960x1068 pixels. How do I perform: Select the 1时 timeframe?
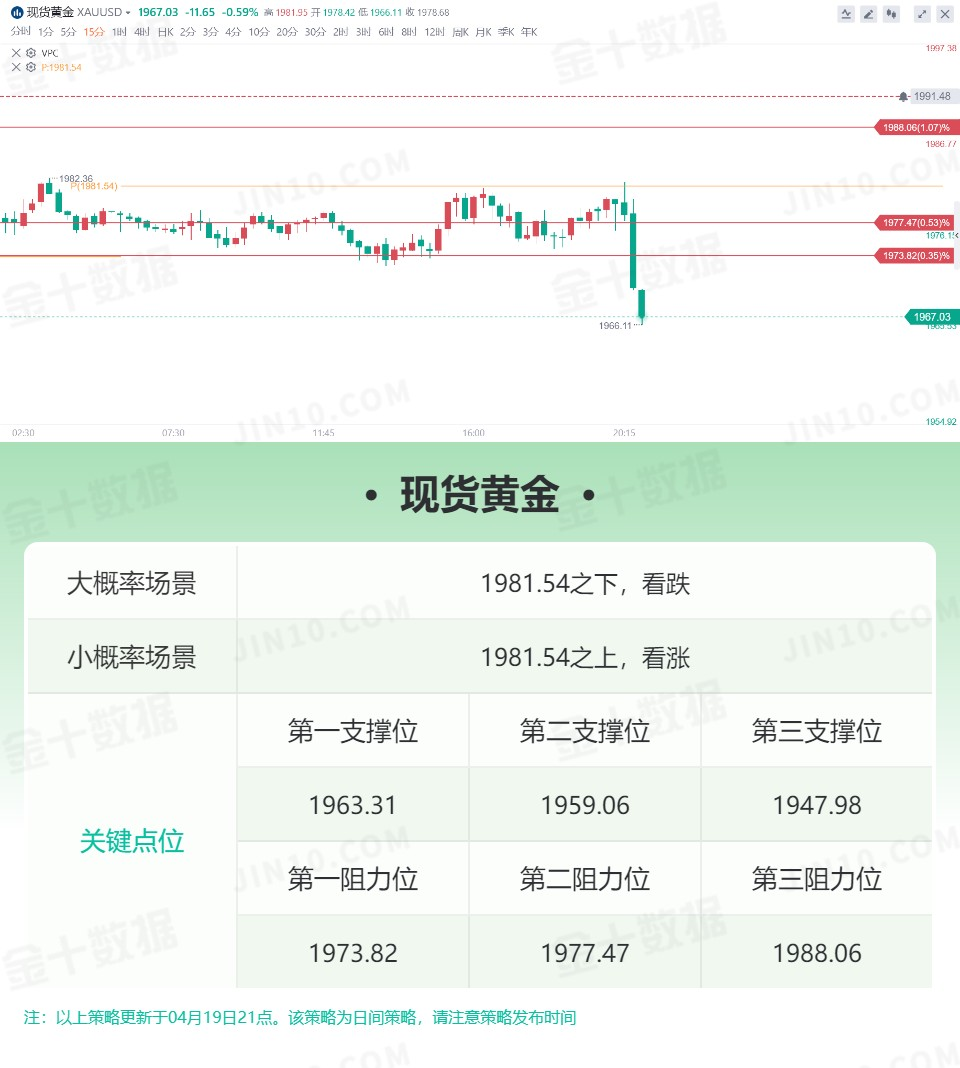(119, 31)
